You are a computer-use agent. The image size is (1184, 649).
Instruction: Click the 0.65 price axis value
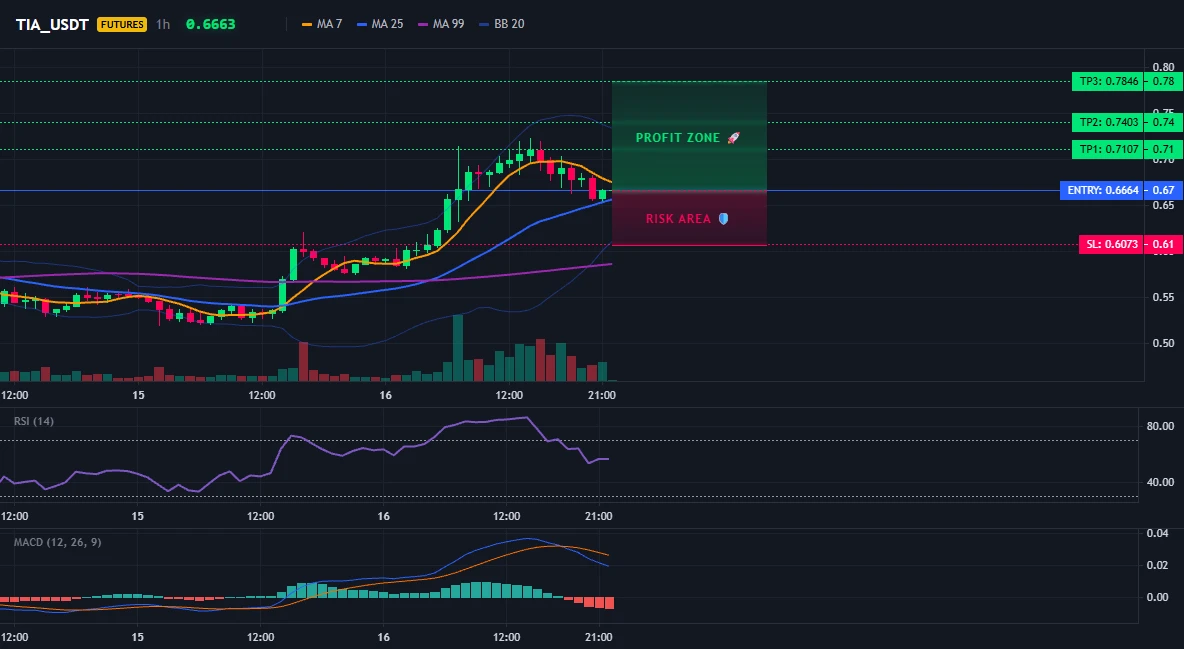[1164, 206]
